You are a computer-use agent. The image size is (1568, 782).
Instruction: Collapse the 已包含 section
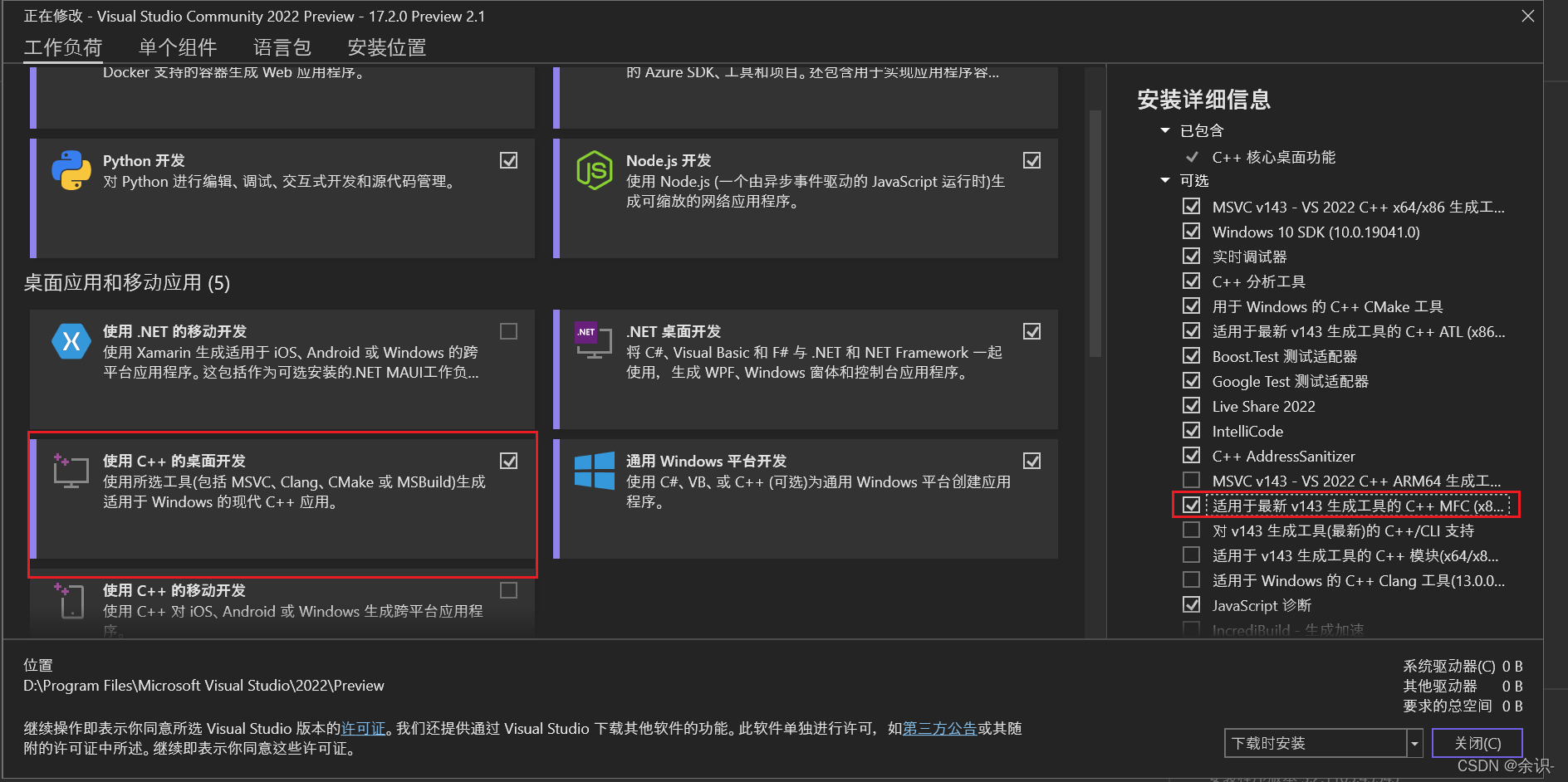[1165, 130]
